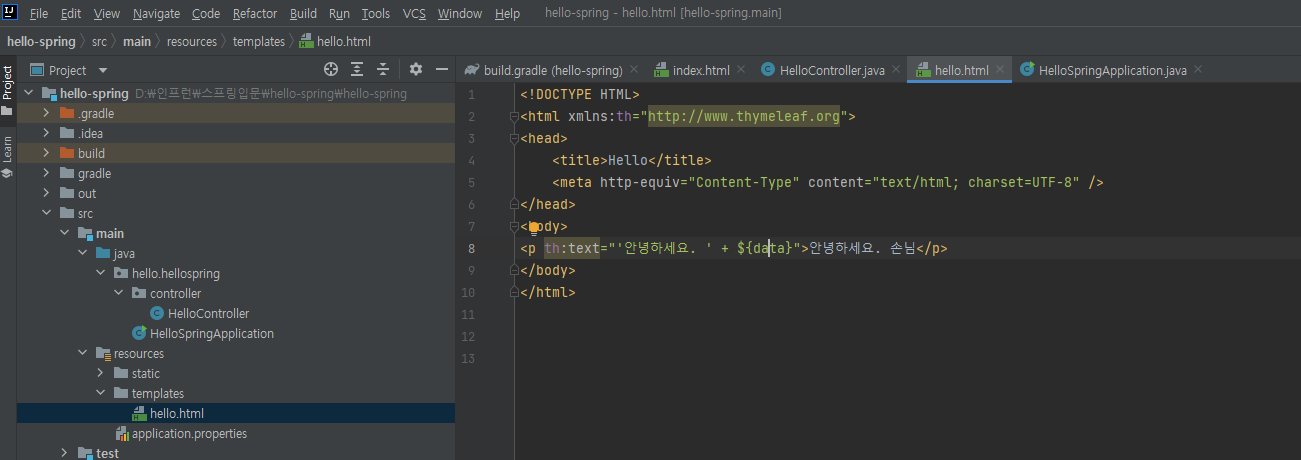Click the yellow intention bulb on line 7
This screenshot has height=460, width=1301.
(x=535, y=227)
